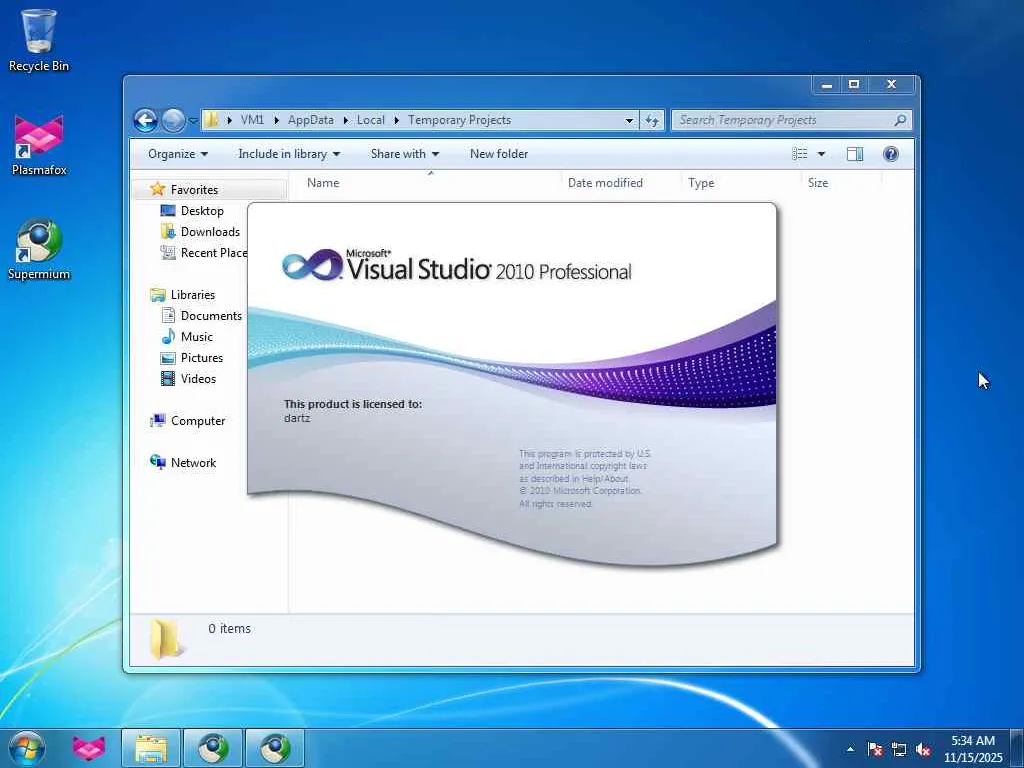1024x768 pixels.
Task: Click the magnifier icon in the search box
Action: [901, 120]
